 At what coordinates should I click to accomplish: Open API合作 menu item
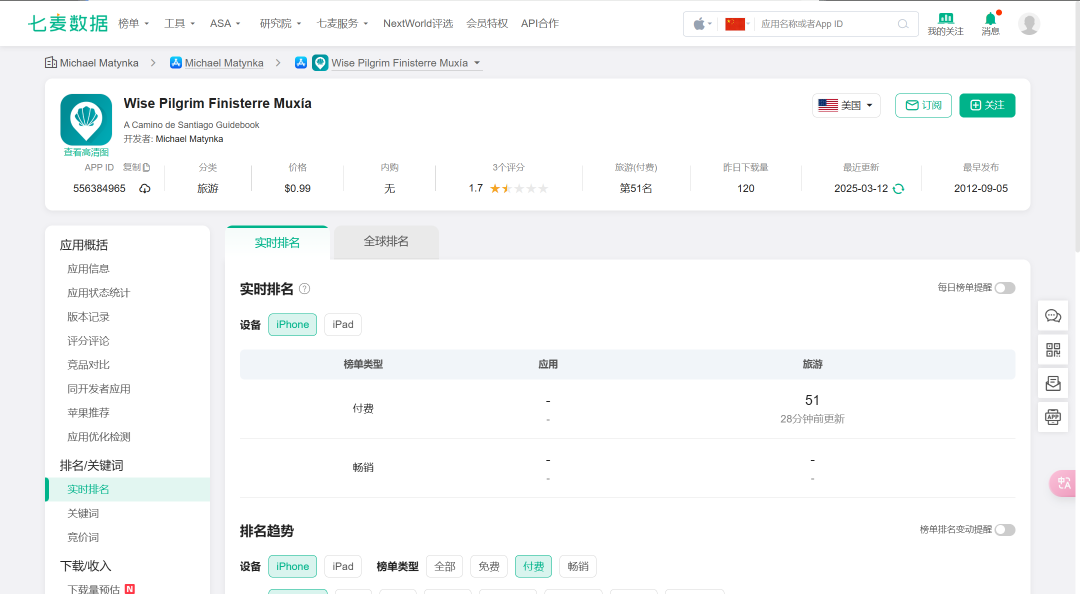click(540, 23)
